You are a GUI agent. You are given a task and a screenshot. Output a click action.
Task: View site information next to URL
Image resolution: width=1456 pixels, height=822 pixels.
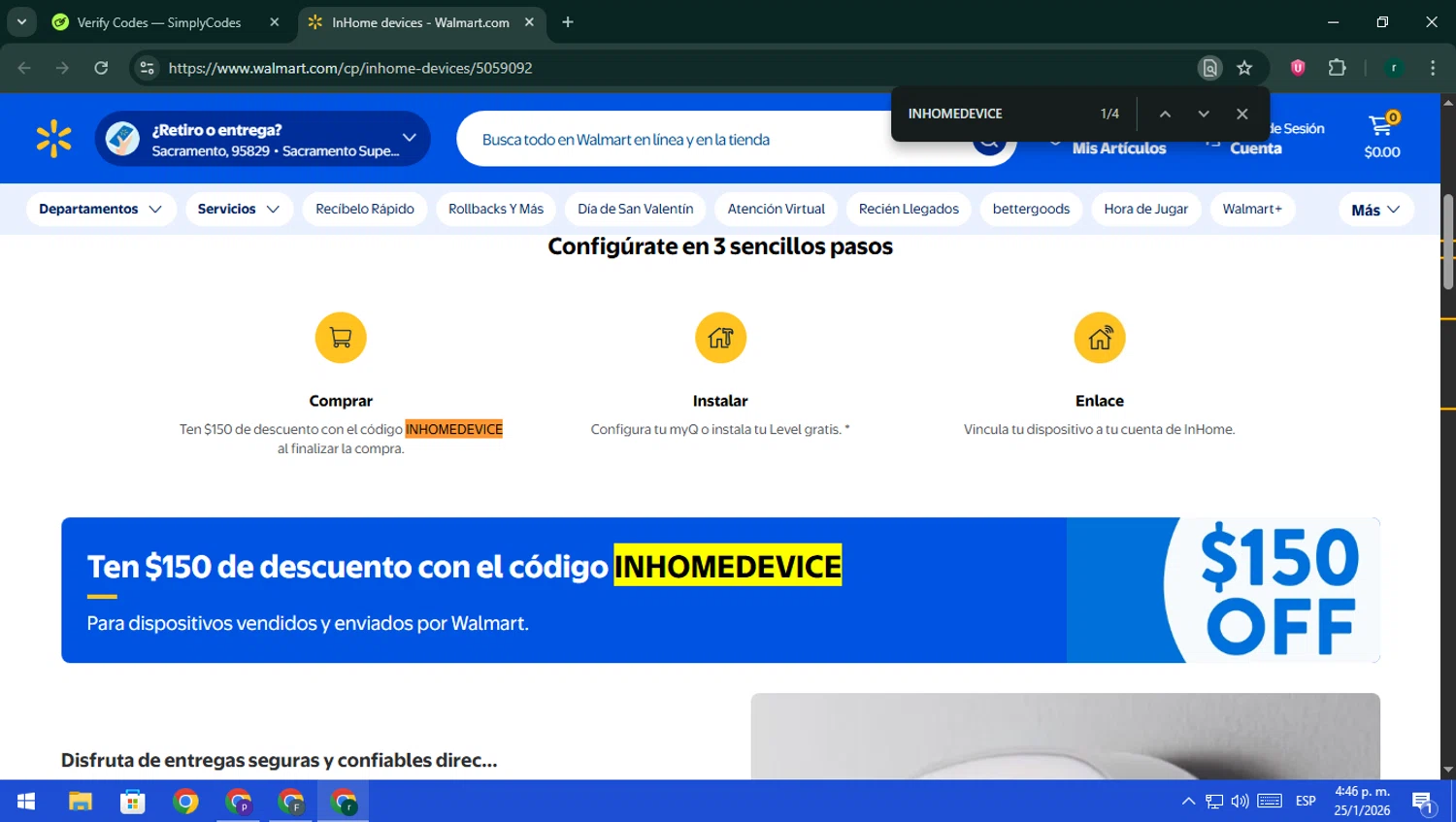click(x=147, y=68)
